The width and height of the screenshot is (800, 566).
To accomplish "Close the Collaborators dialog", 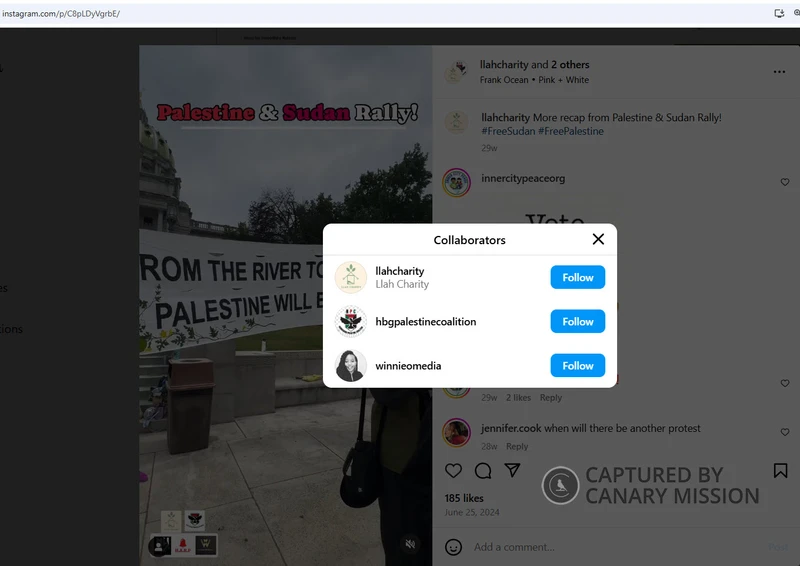I will 598,239.
